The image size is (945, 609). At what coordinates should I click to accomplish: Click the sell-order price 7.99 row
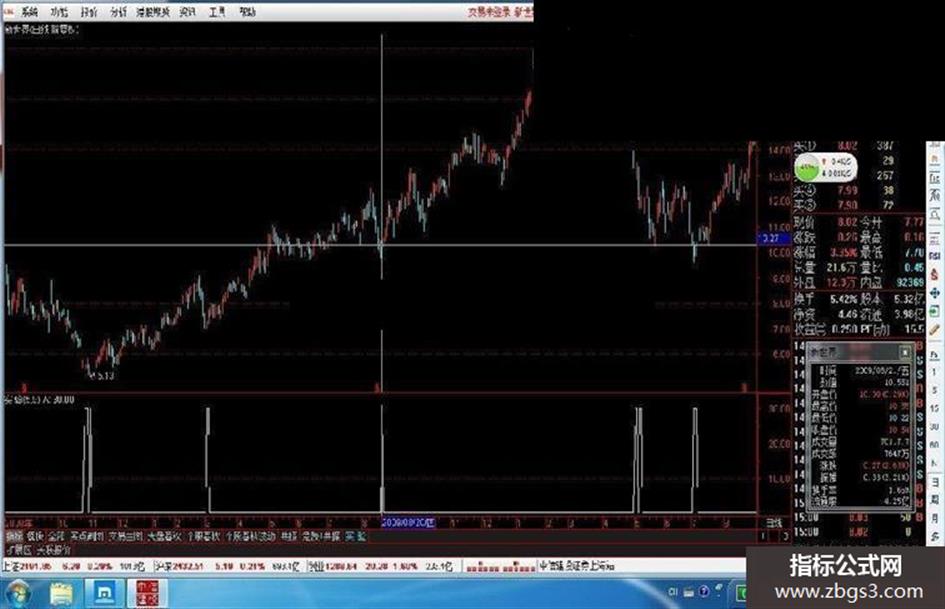click(x=844, y=191)
